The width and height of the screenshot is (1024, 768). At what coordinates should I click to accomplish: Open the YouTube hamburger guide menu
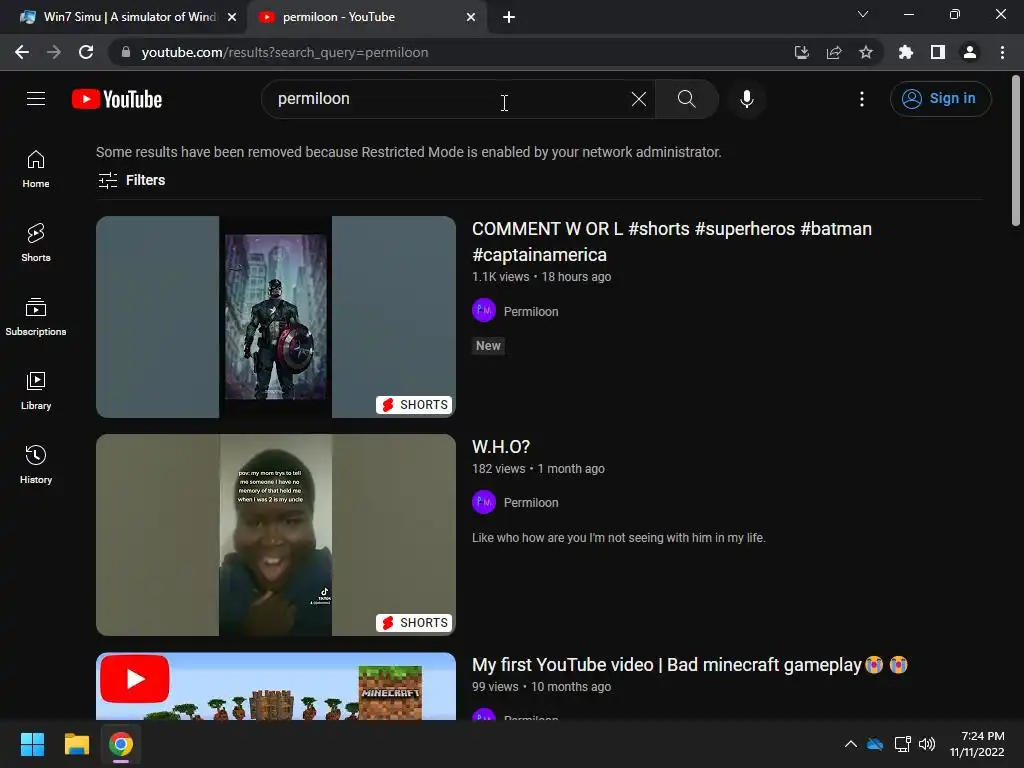click(36, 99)
